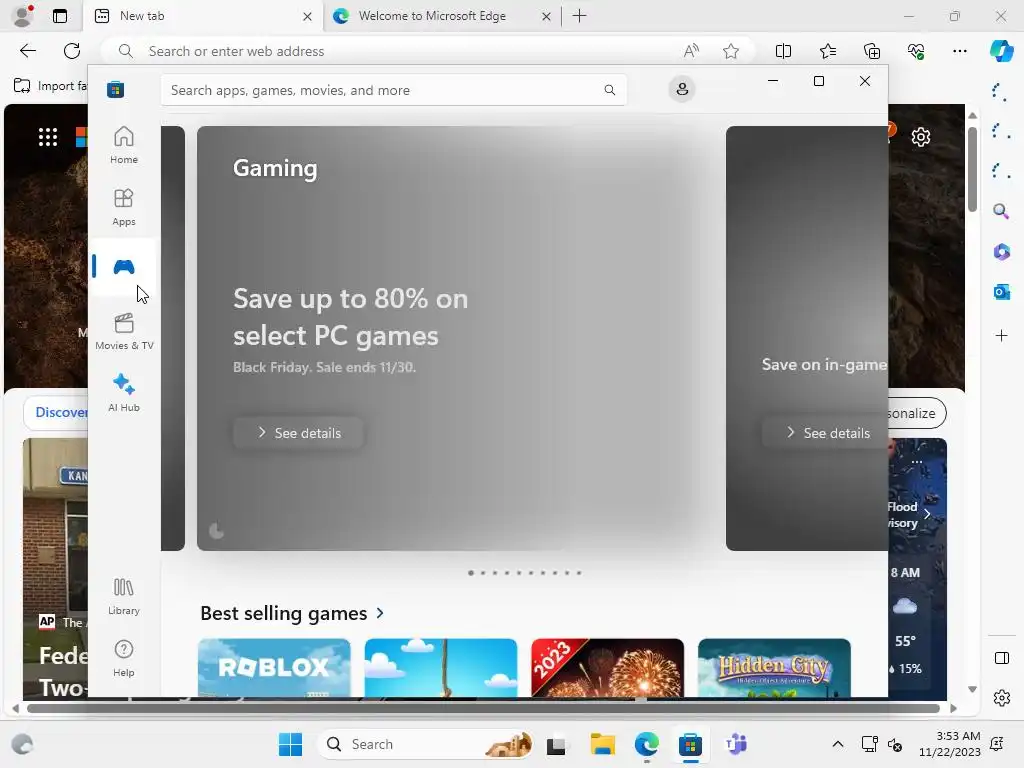Click the Store search magnifier icon

[x=609, y=90]
